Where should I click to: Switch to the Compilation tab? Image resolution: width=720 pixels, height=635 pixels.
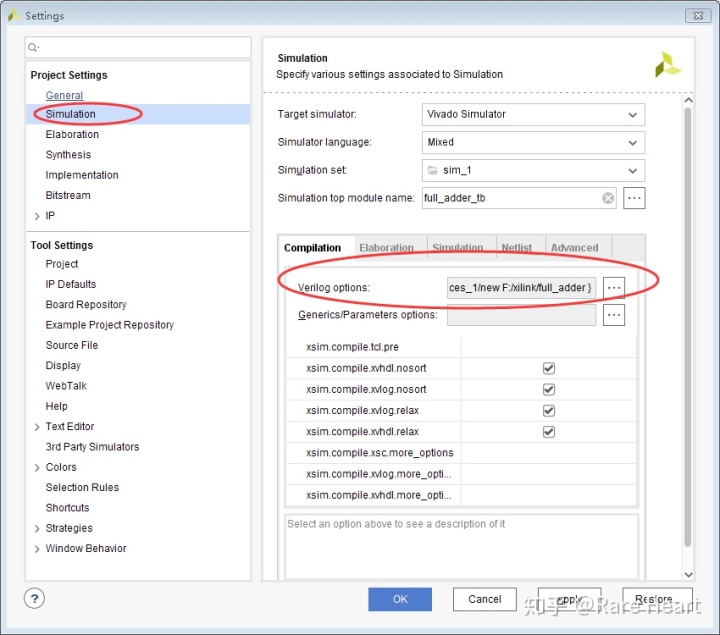pyautogui.click(x=312, y=248)
